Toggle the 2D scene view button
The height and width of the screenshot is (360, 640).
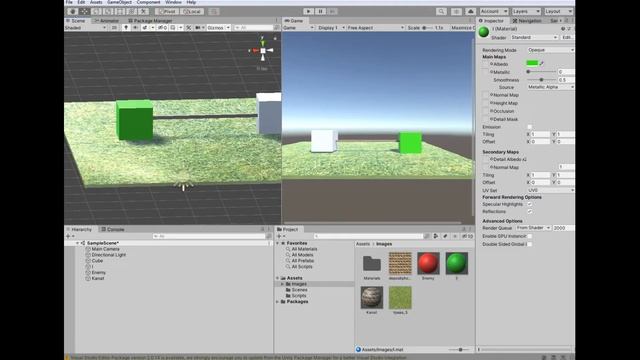(115, 27)
